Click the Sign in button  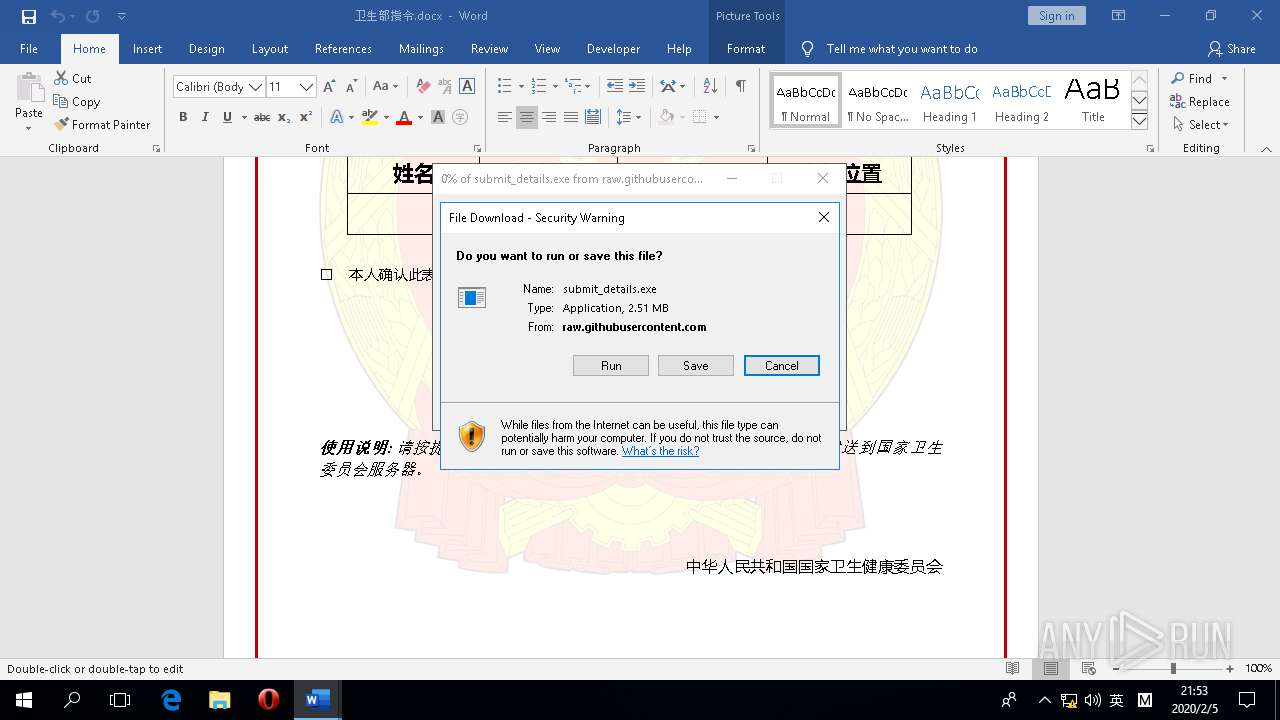1056,15
